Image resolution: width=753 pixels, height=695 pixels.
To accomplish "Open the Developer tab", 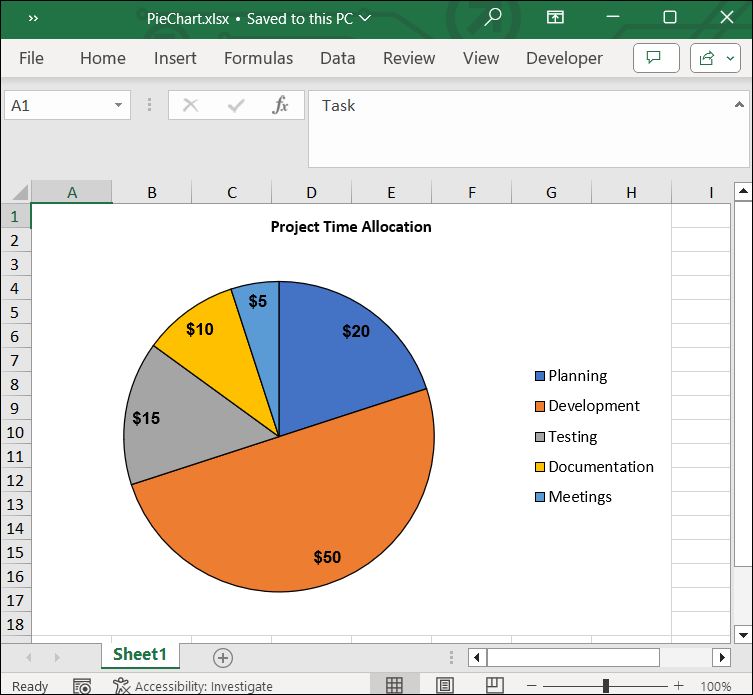I will click(564, 58).
